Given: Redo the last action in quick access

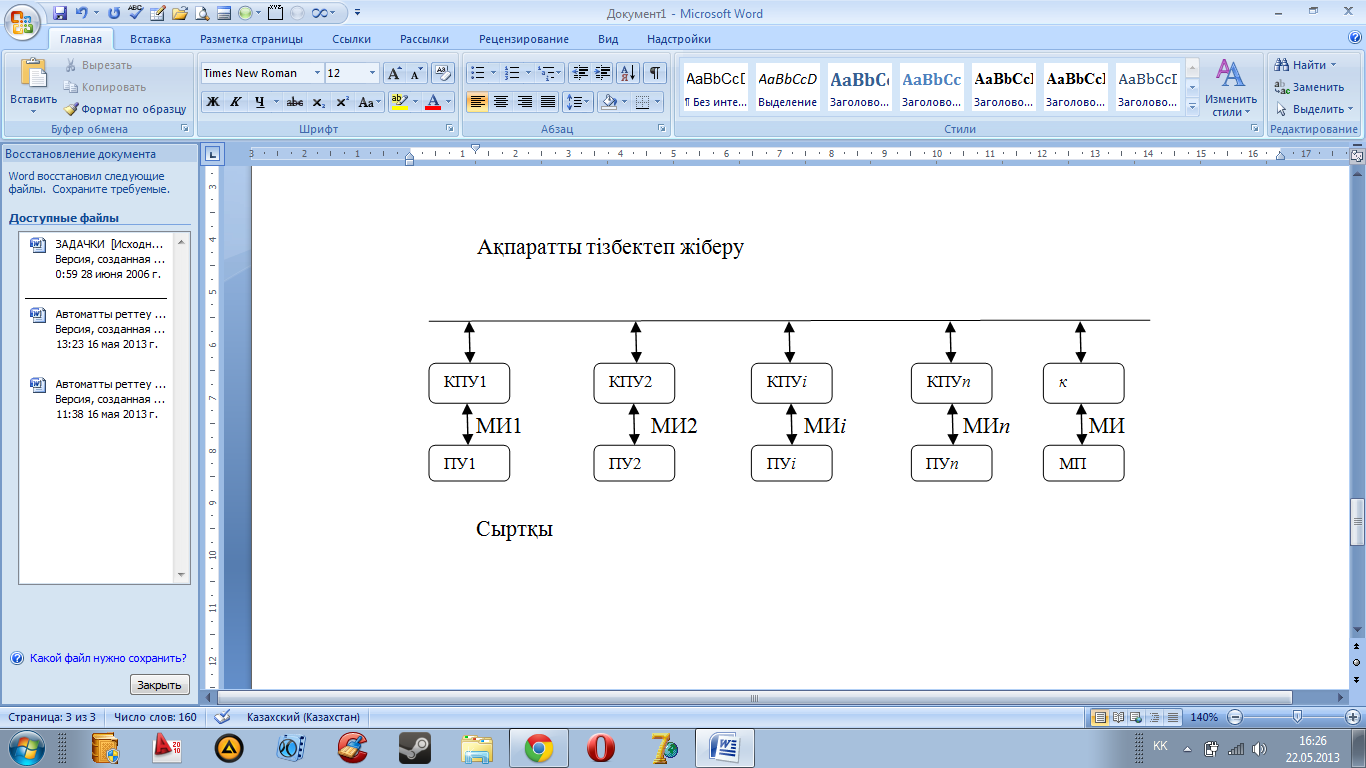Looking at the screenshot, I should pos(113,13).
